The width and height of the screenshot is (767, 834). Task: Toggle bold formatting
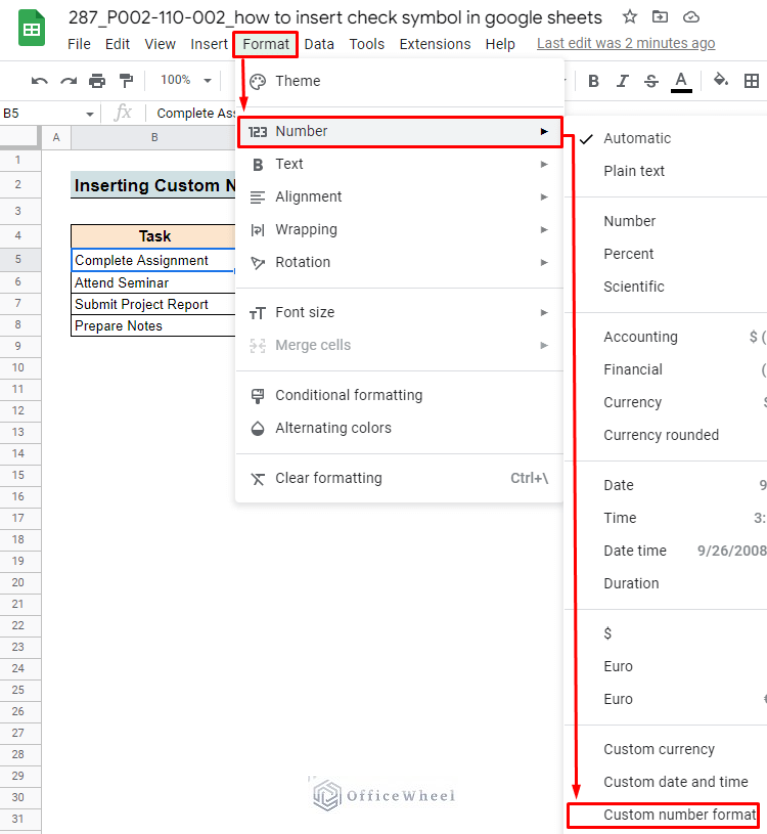(x=593, y=80)
